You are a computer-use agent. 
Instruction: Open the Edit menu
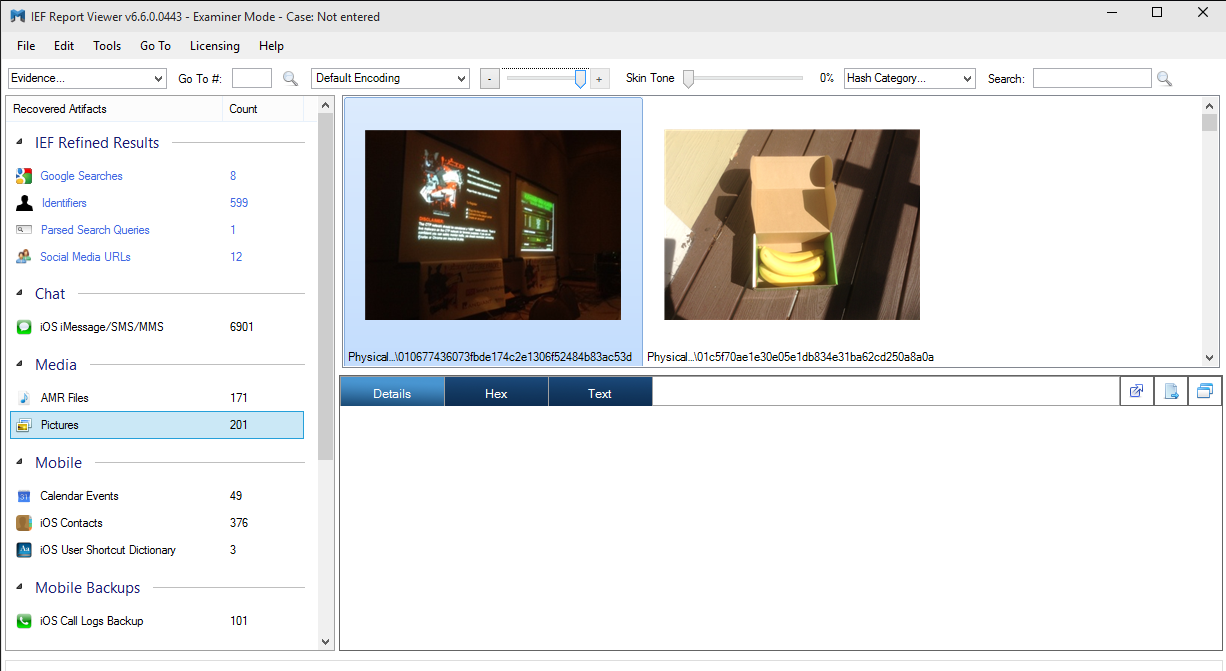pos(64,46)
